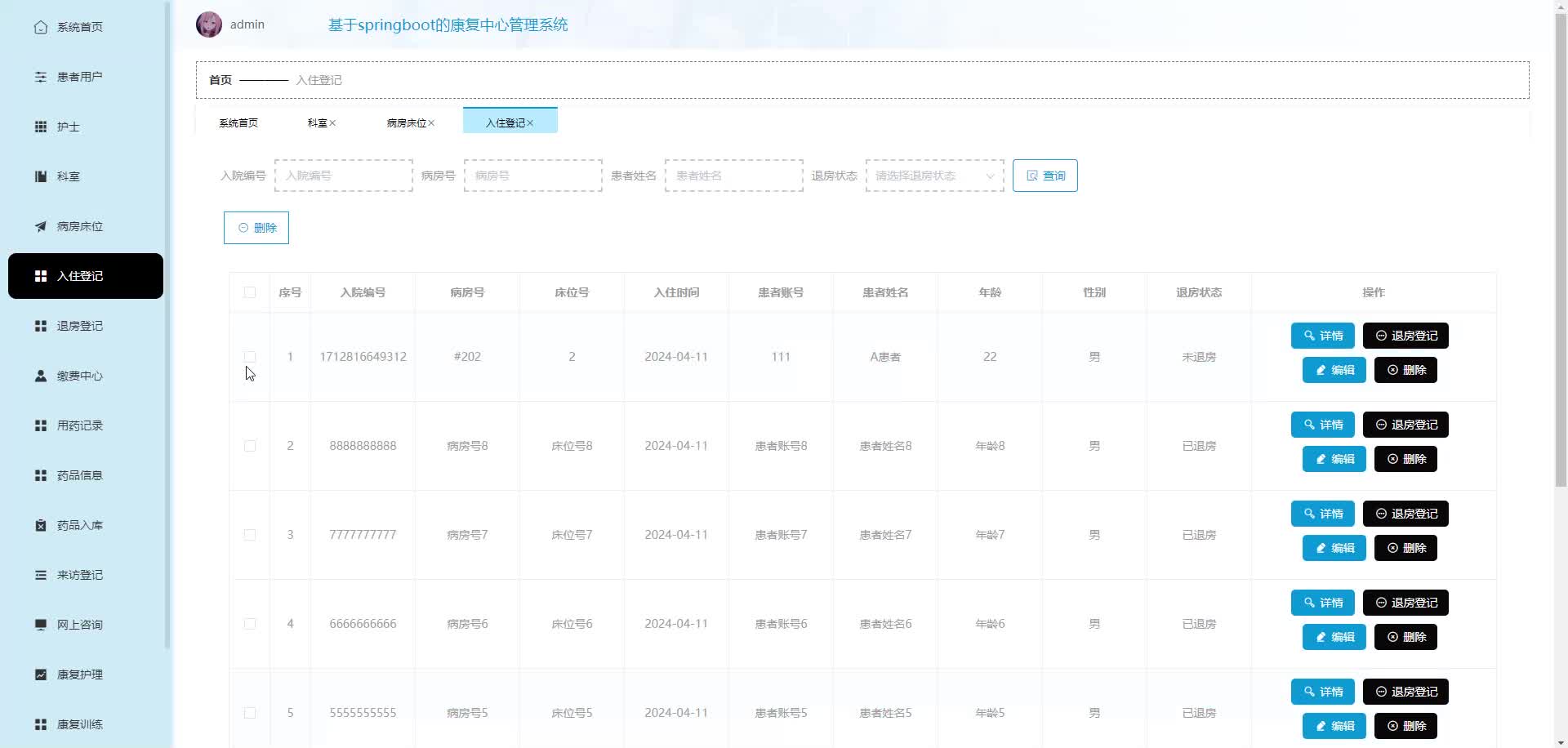Click 删除 for row 6666666666
The width and height of the screenshot is (1568, 748).
1405,637
